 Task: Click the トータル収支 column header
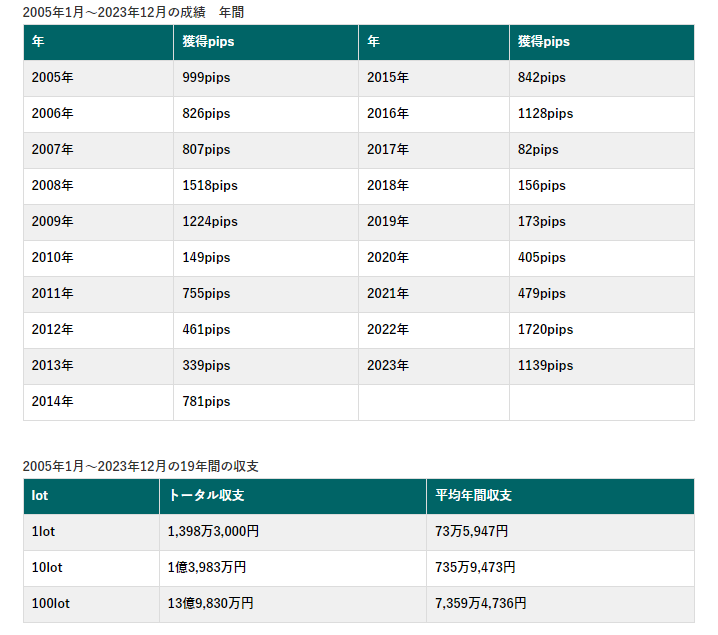[x=207, y=496]
